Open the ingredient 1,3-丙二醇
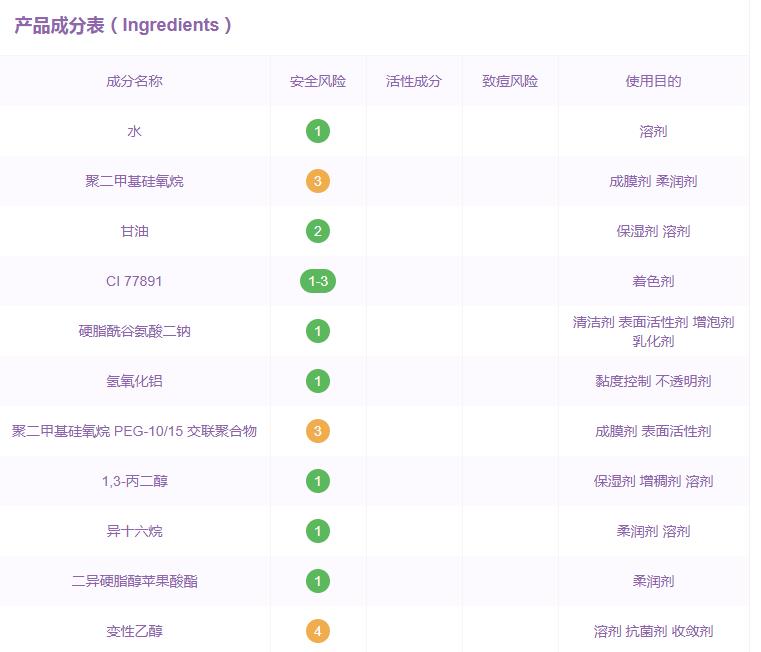Viewport: 761px width, 652px height. click(134, 481)
